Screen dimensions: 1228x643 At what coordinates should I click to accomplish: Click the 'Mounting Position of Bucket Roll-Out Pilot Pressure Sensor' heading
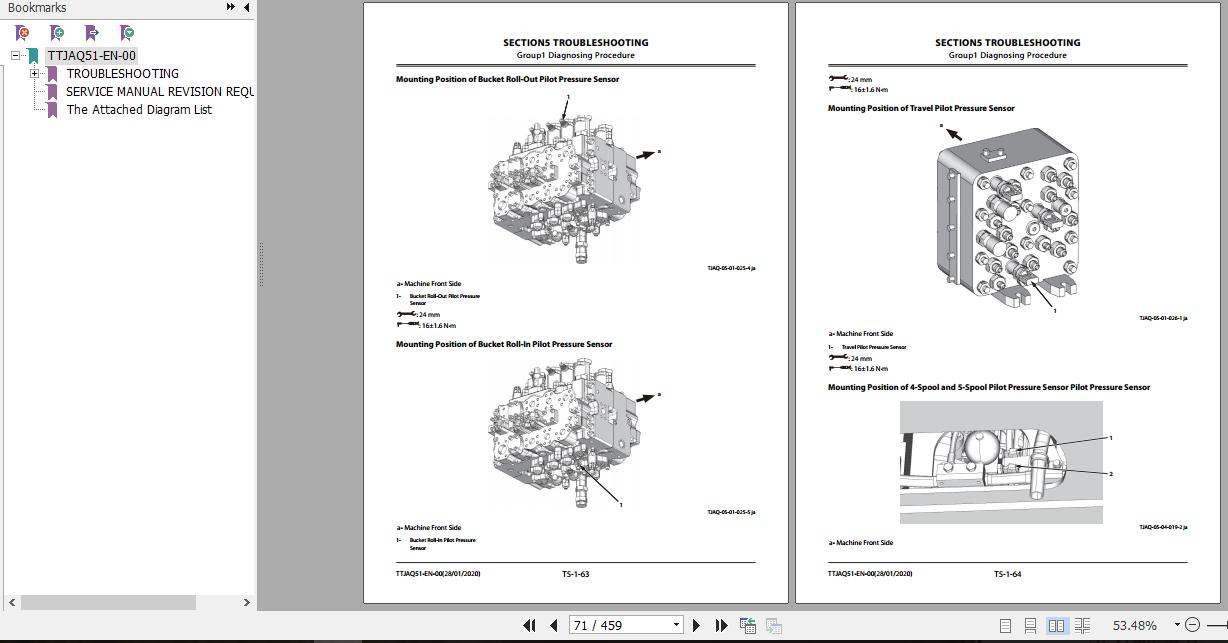pyautogui.click(x=507, y=79)
